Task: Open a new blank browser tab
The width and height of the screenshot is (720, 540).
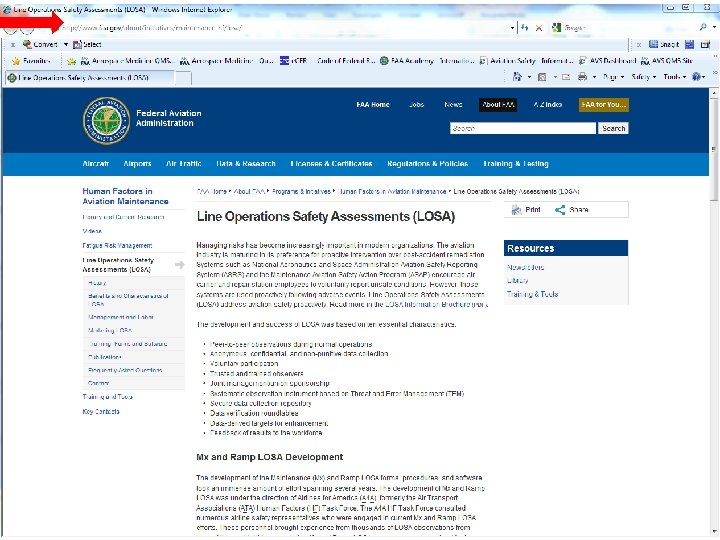Action: click(x=183, y=79)
